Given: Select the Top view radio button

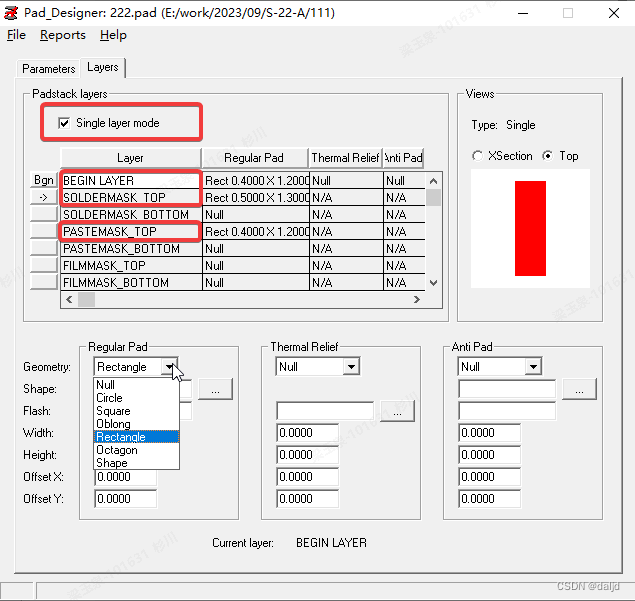Looking at the screenshot, I should coord(547,156).
